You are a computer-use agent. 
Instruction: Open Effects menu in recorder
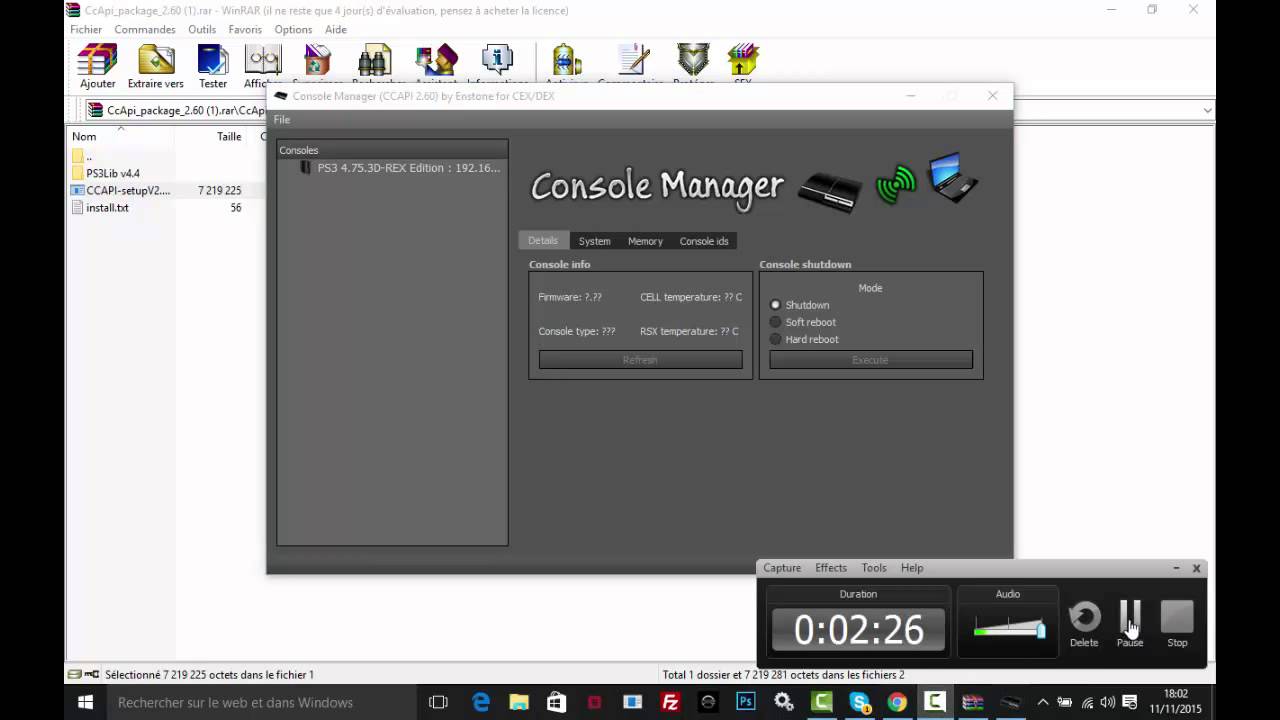pyautogui.click(x=831, y=568)
